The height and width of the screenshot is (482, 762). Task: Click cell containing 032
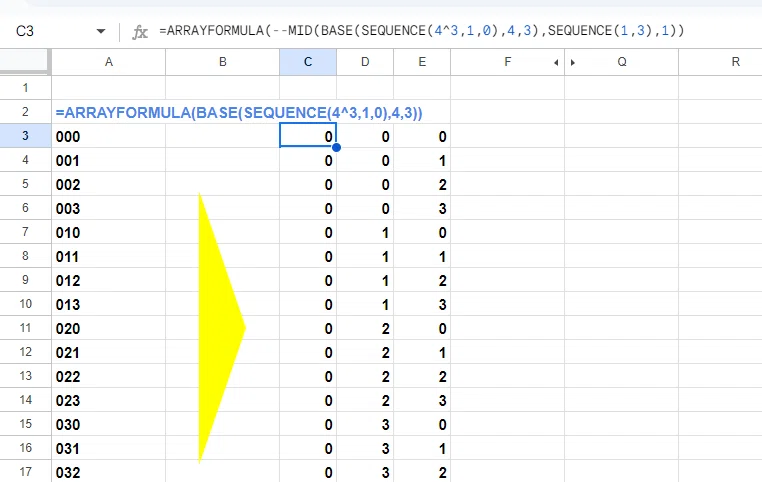pyautogui.click(x=108, y=472)
